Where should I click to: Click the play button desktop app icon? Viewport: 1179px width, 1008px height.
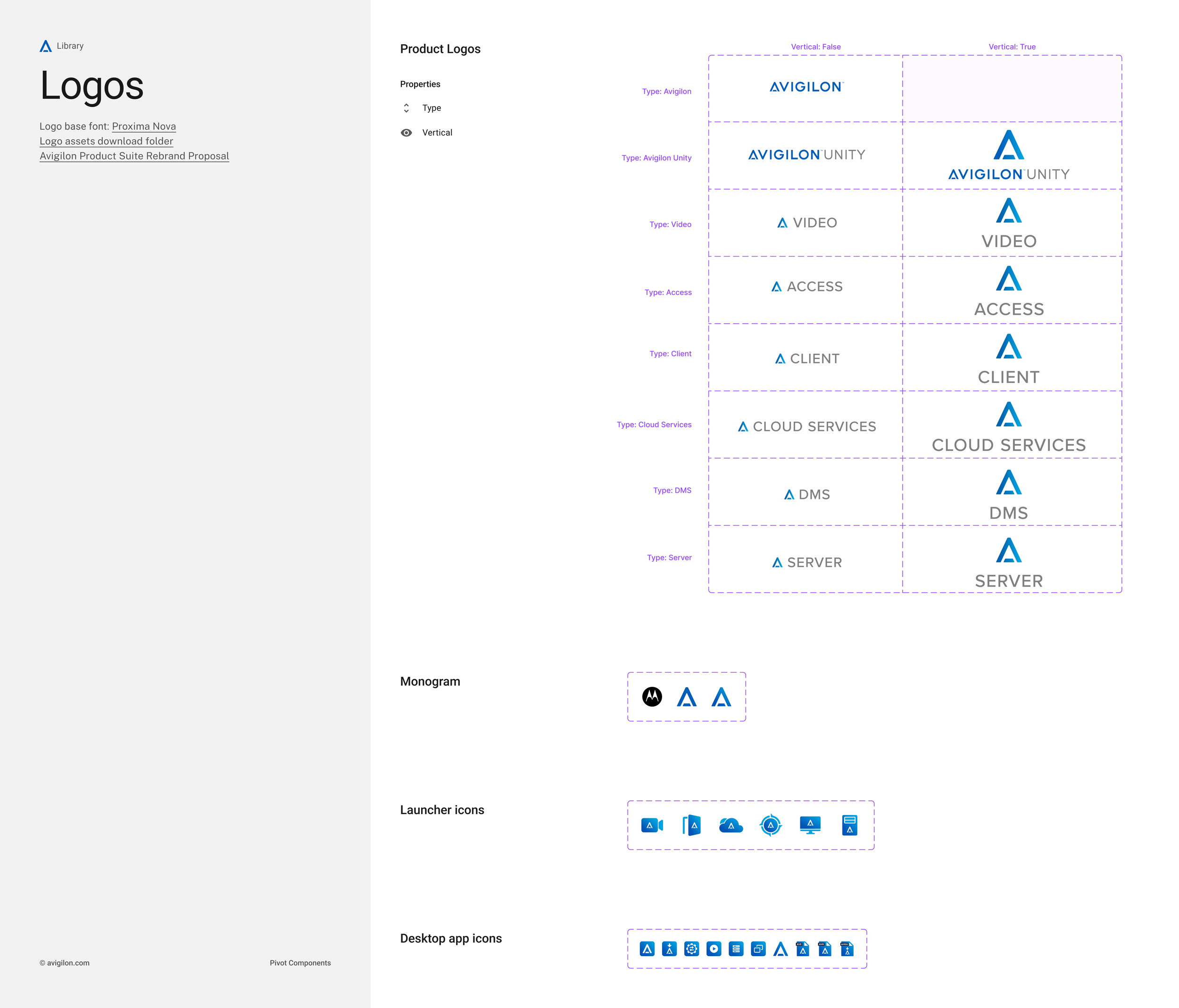[714, 949]
